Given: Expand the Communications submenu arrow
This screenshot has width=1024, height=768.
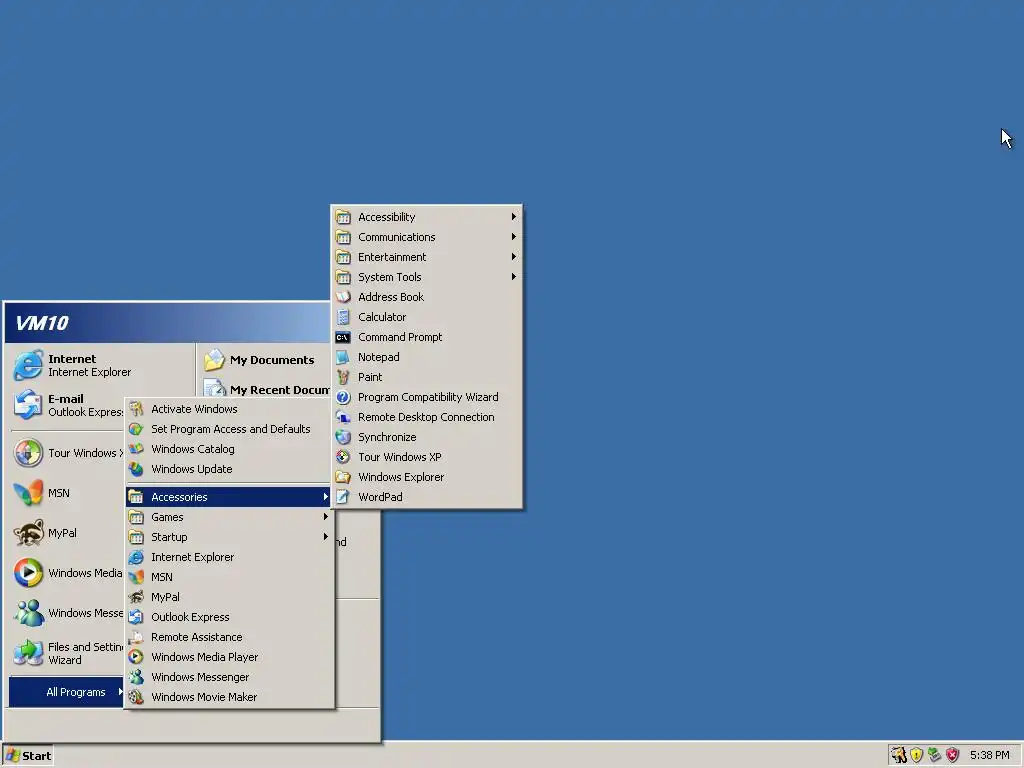Looking at the screenshot, I should (x=514, y=237).
